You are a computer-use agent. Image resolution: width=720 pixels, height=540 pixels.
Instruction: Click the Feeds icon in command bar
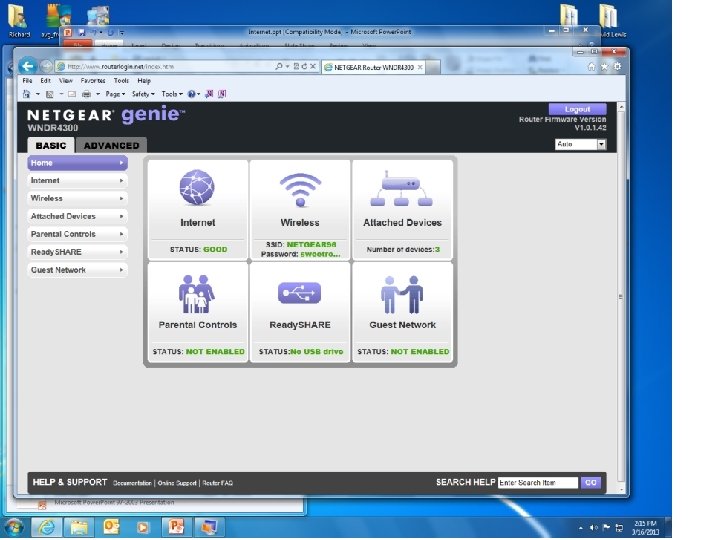(50, 94)
